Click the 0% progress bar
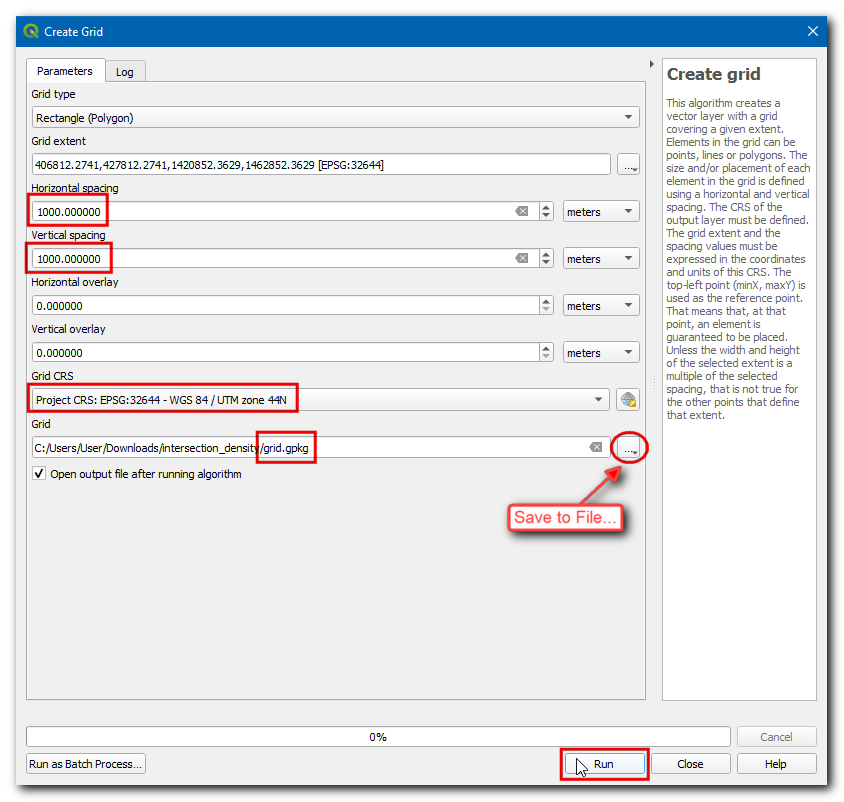This screenshot has height=802, width=844. (378, 737)
